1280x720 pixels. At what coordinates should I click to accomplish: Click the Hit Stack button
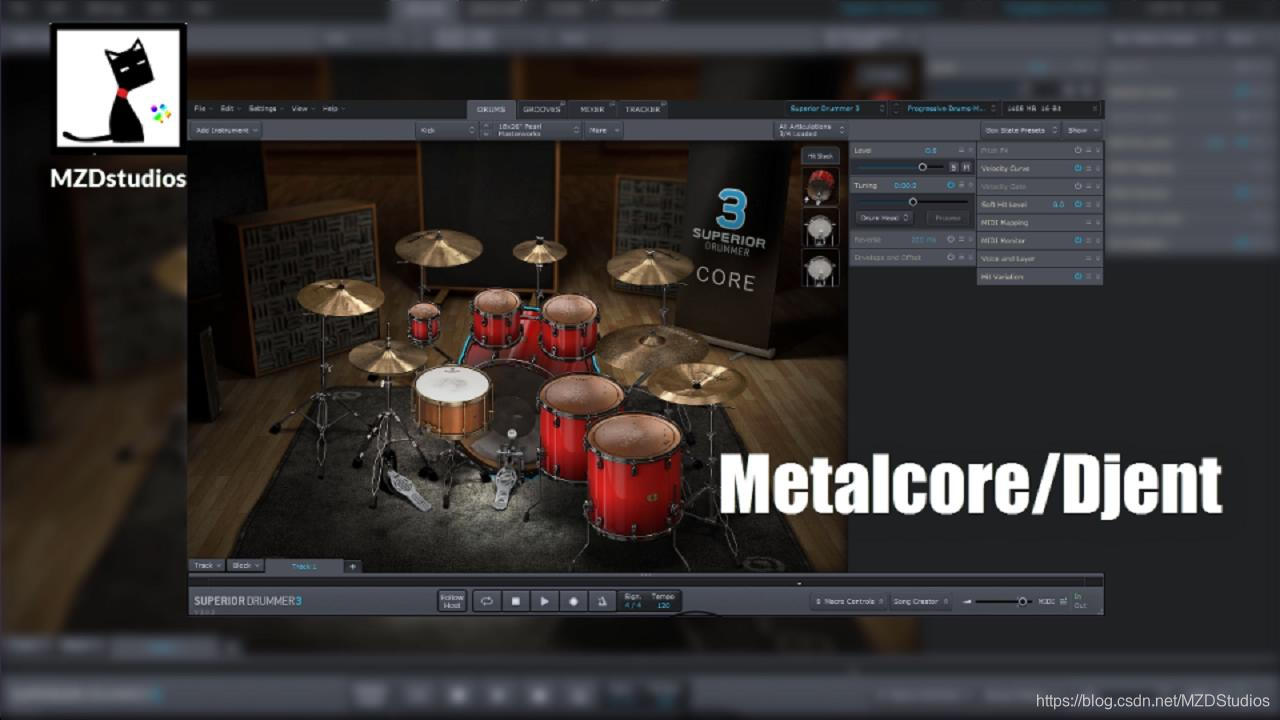820,157
